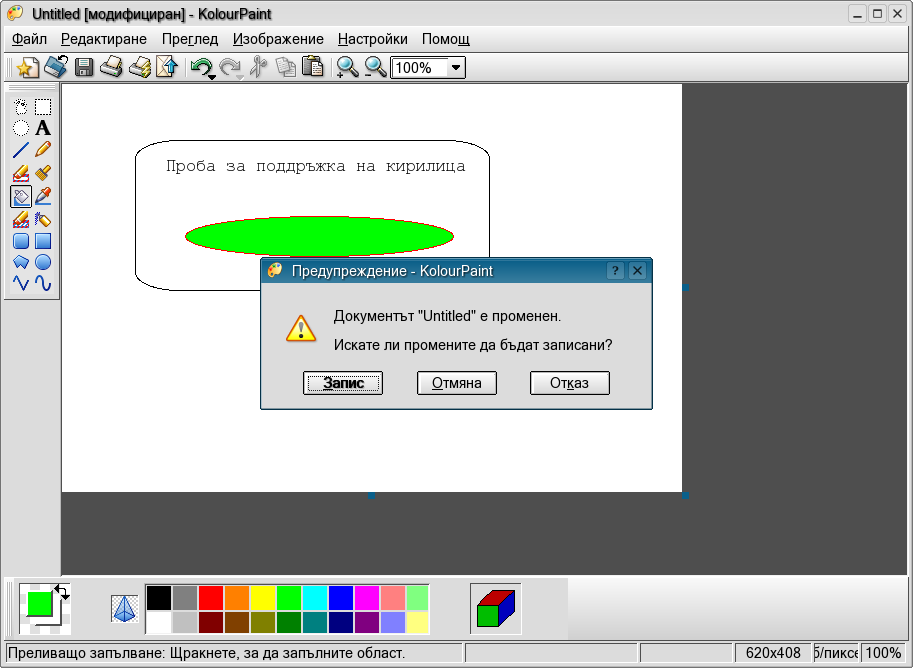The width and height of the screenshot is (913, 668).
Task: Open the Изображение menu
Action: (x=278, y=39)
